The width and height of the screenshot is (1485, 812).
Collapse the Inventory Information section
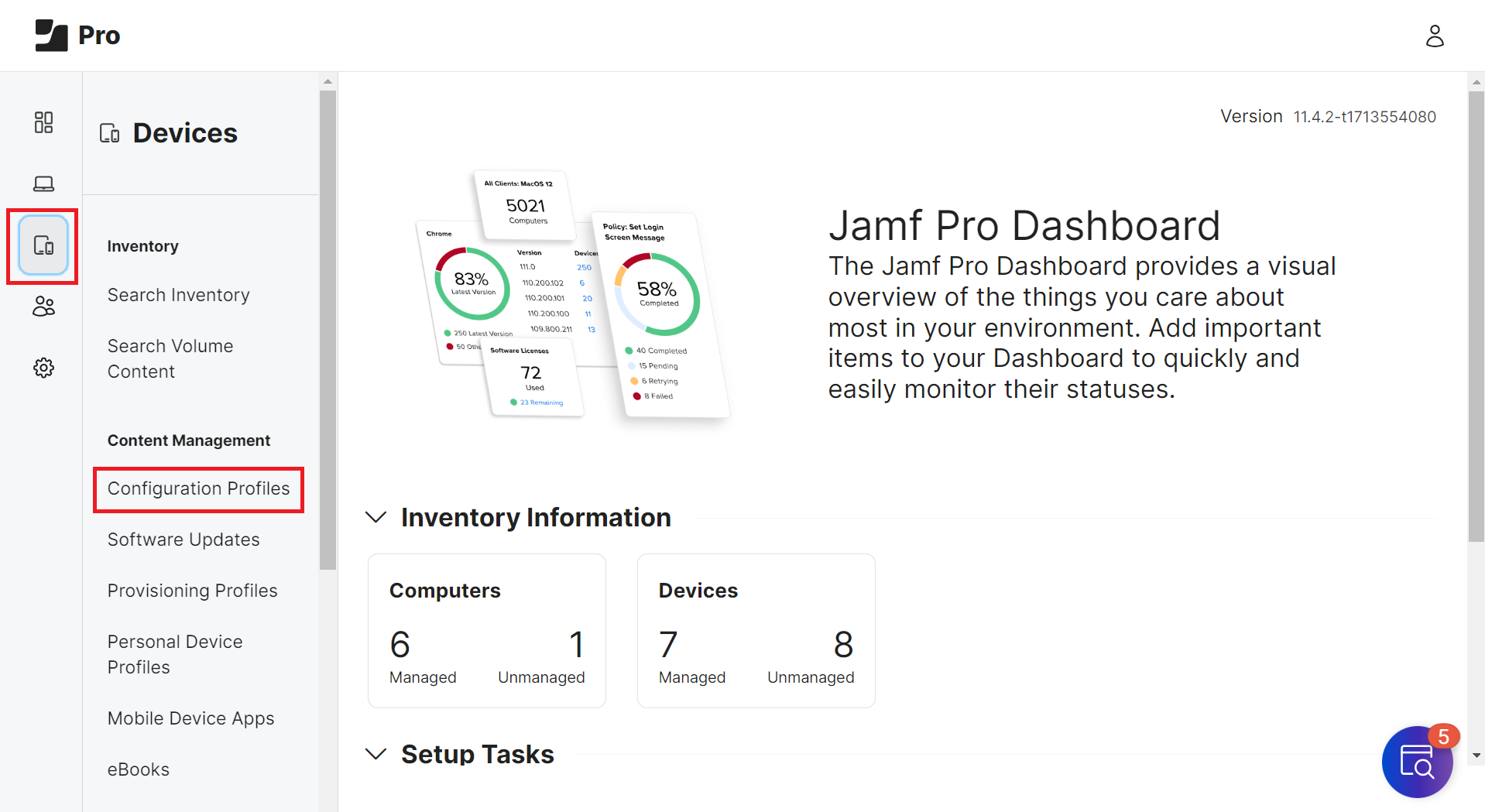(376, 517)
